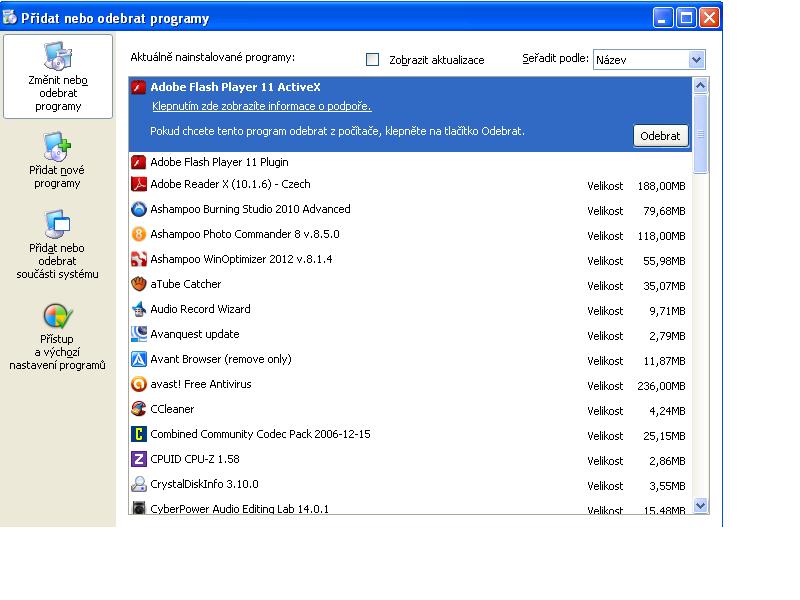Select the Avant Browser icon
800x600 pixels.
[140, 359]
